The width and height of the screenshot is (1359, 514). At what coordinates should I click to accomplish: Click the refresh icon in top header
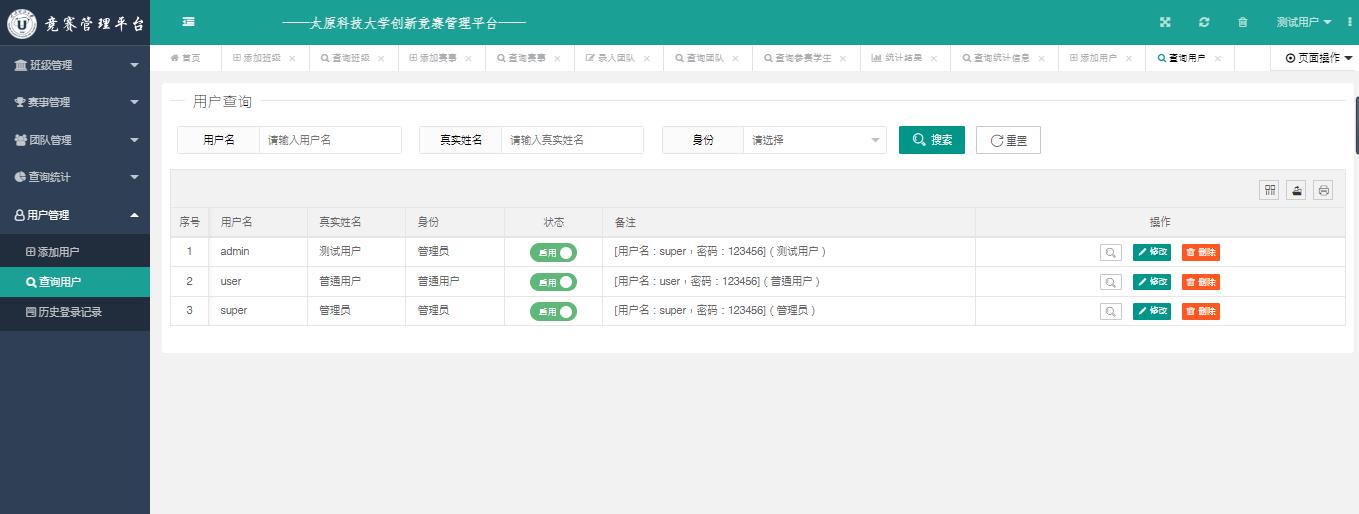1204,23
